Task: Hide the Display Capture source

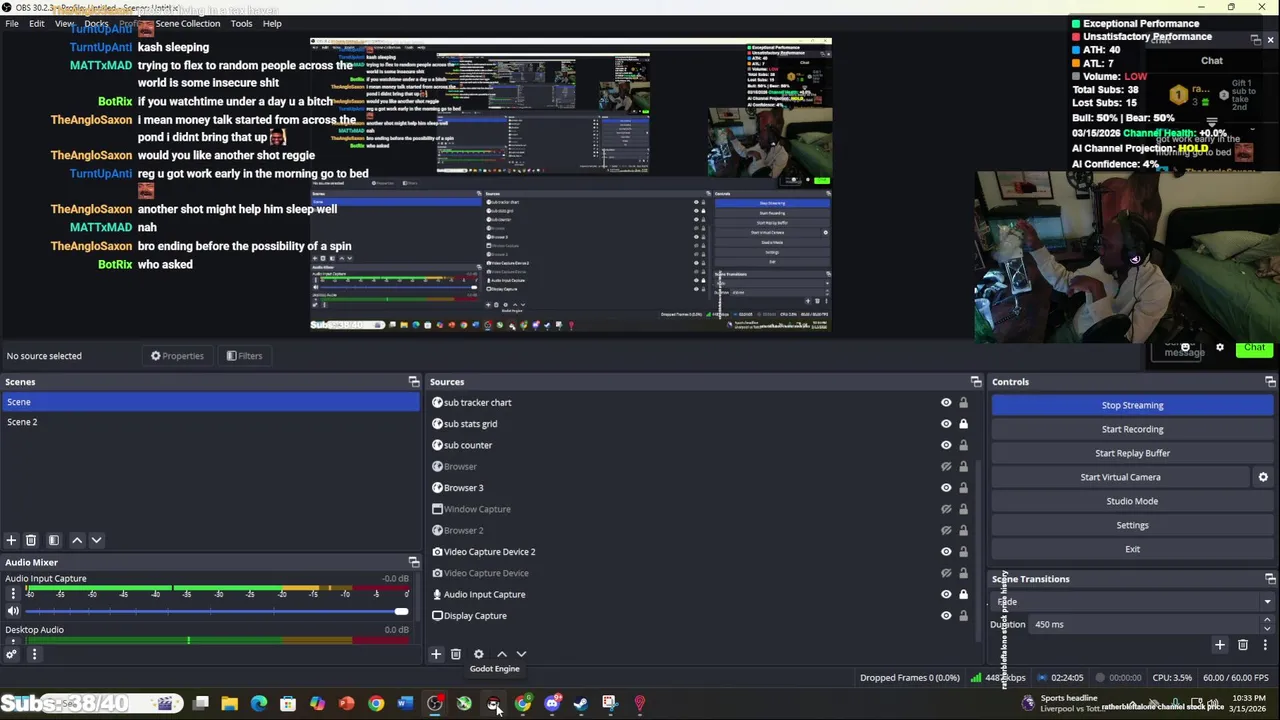Action: point(946,616)
